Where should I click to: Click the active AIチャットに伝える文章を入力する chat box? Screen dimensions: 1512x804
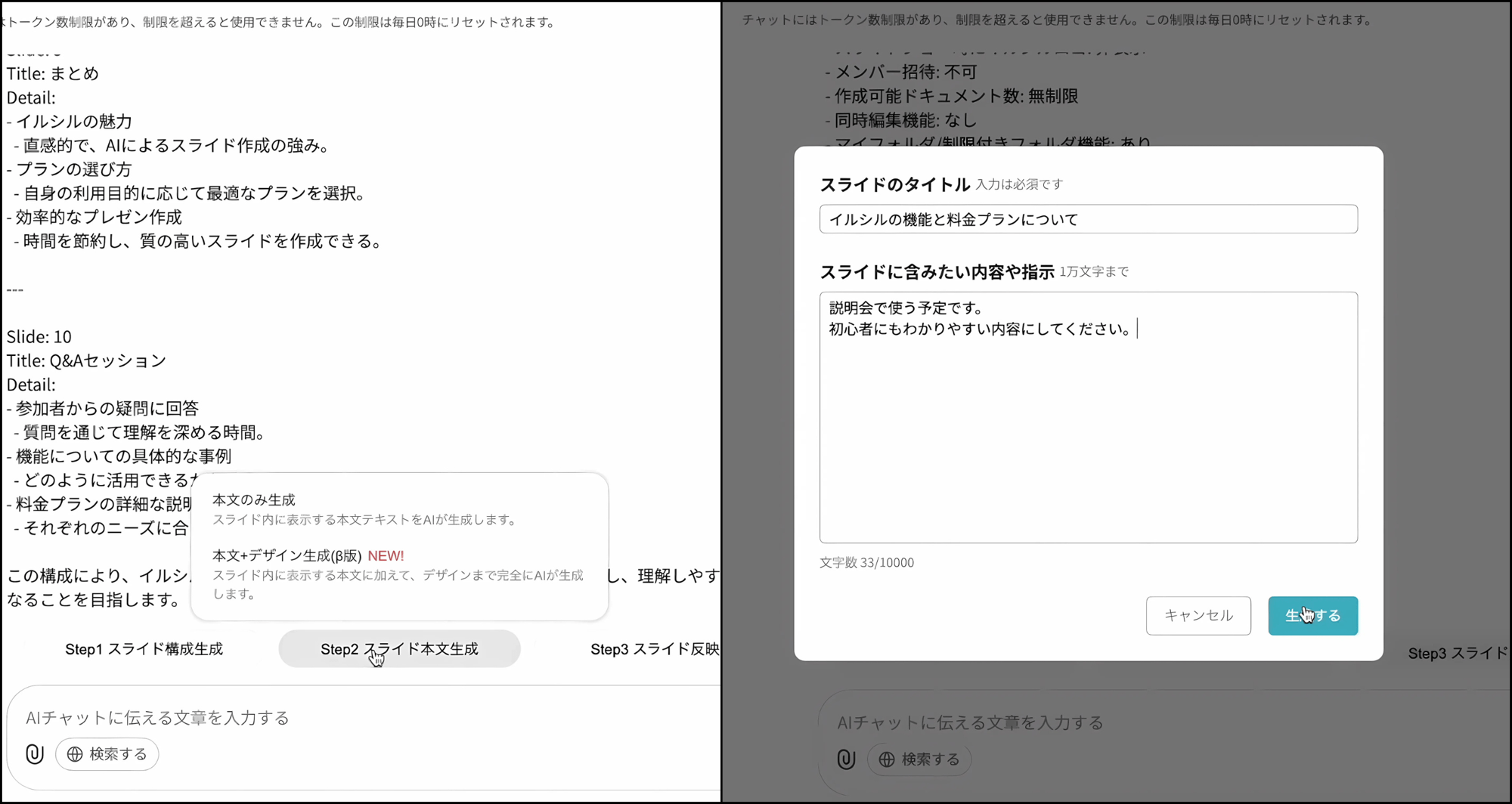302,717
